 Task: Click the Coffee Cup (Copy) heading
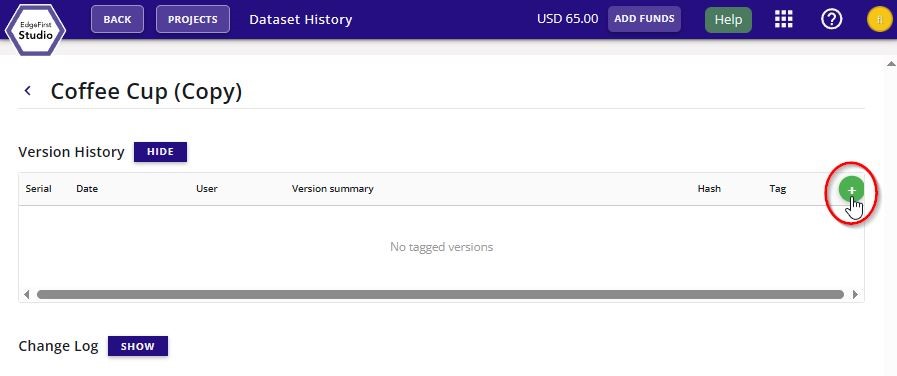point(146,92)
